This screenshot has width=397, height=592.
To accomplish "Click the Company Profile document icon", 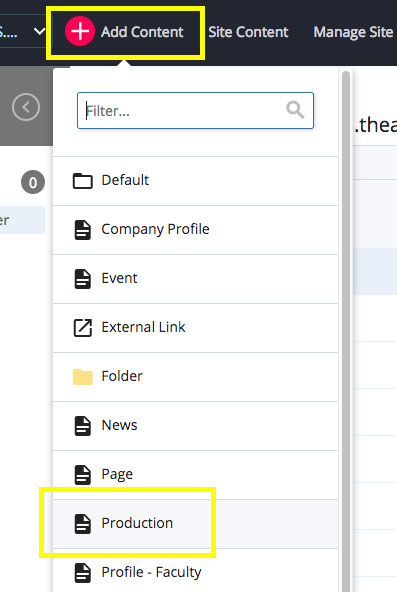I will tap(83, 230).
